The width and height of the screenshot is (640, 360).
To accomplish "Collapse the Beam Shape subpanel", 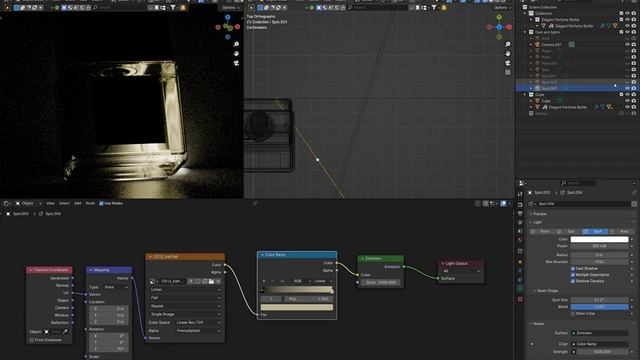I will pos(535,291).
